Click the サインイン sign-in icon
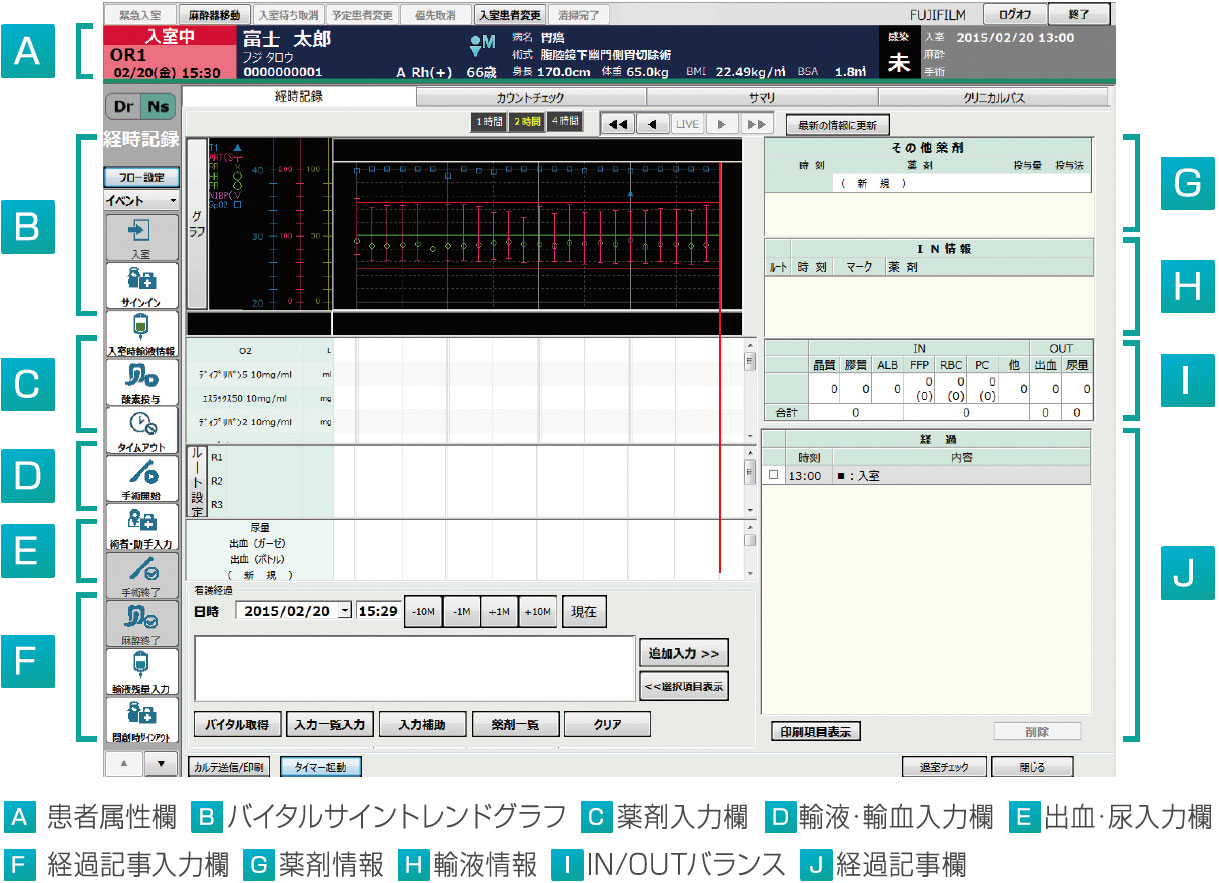 (141, 284)
